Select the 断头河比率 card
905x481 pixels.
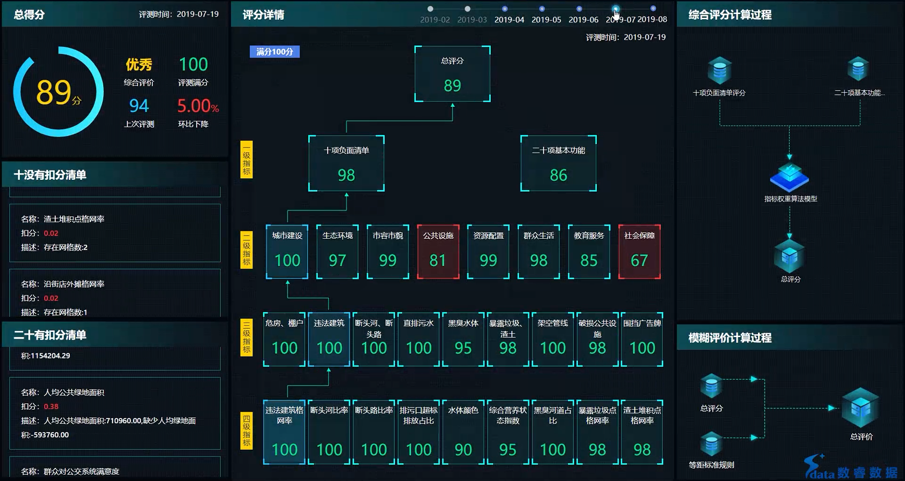coord(329,432)
